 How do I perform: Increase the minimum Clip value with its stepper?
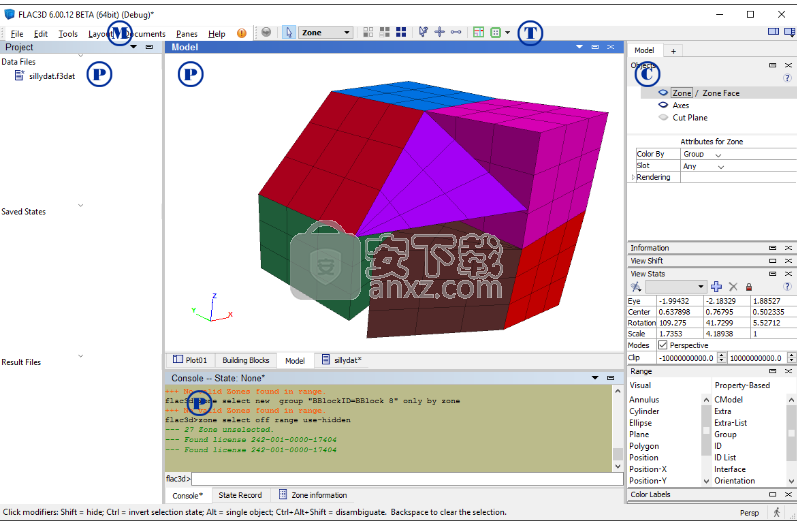click(721, 355)
